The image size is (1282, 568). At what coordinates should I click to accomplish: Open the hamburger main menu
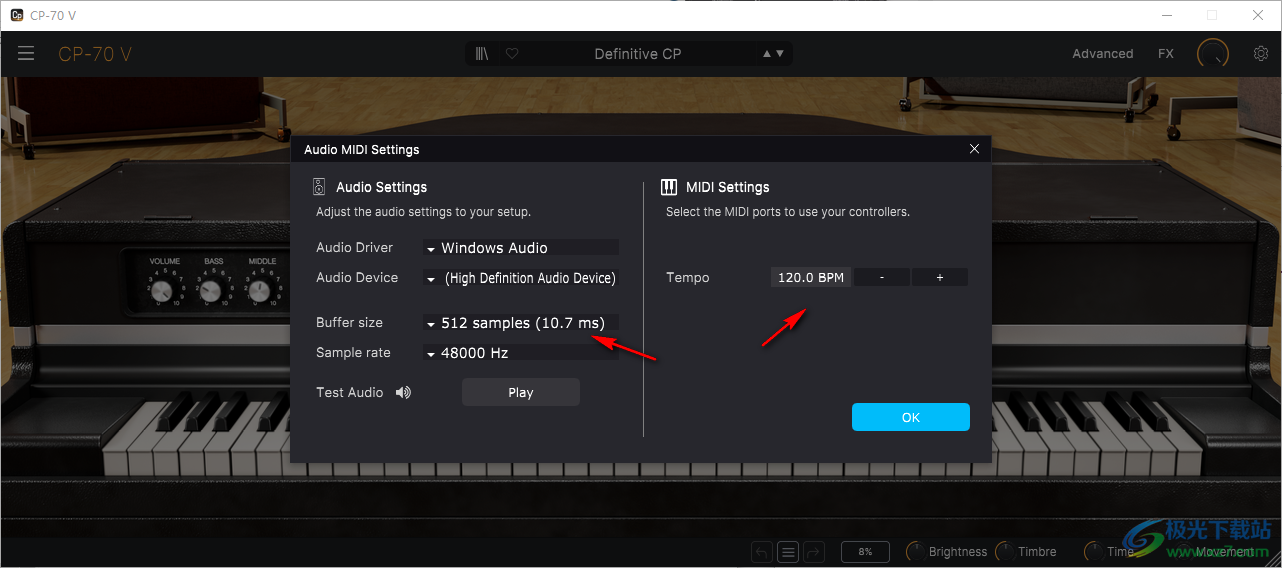(x=26, y=54)
